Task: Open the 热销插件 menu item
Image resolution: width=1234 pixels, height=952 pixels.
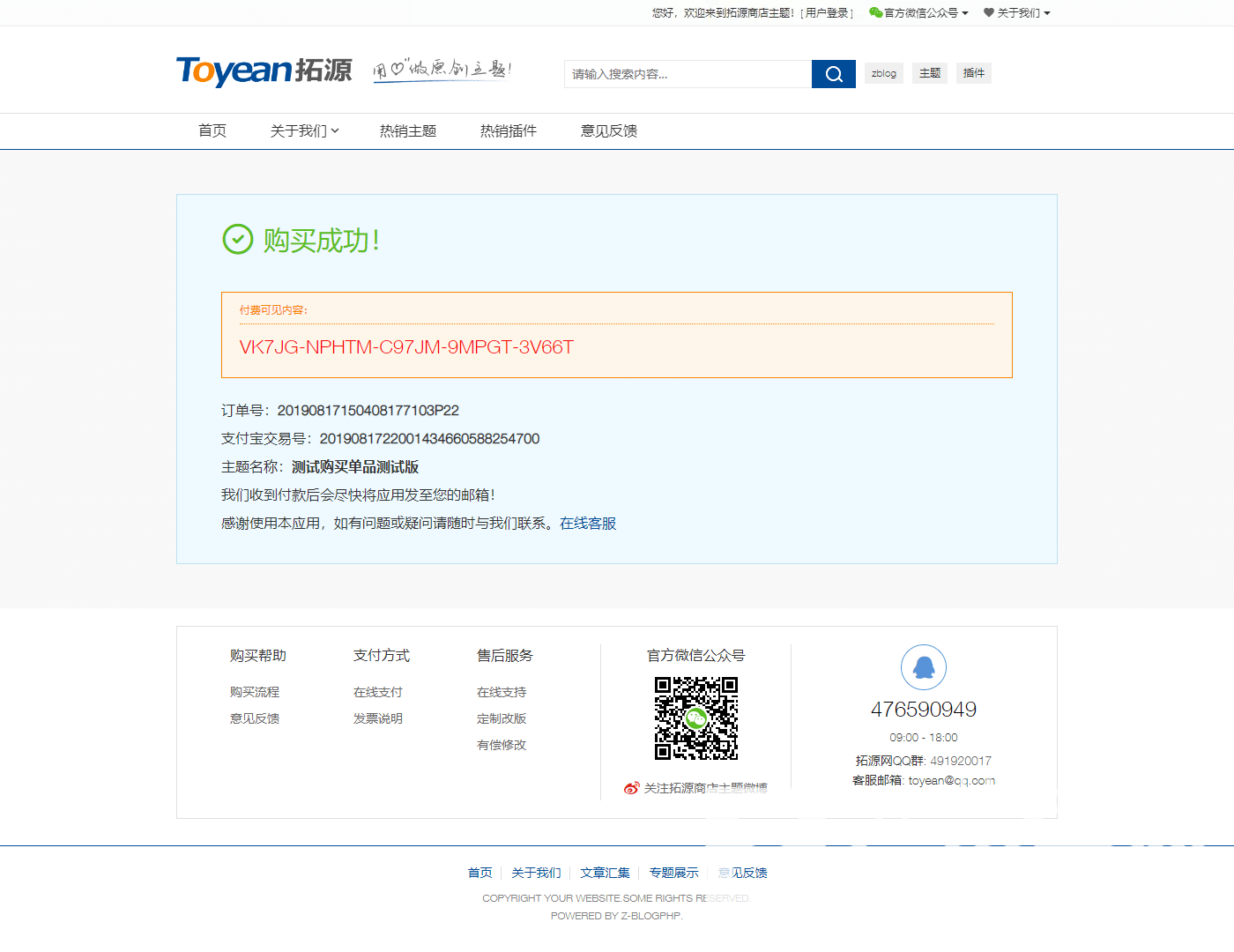Action: pyautogui.click(x=508, y=130)
